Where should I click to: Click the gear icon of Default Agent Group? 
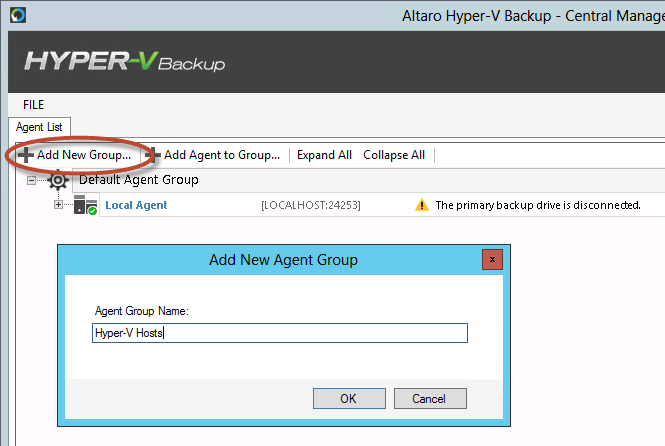58,180
